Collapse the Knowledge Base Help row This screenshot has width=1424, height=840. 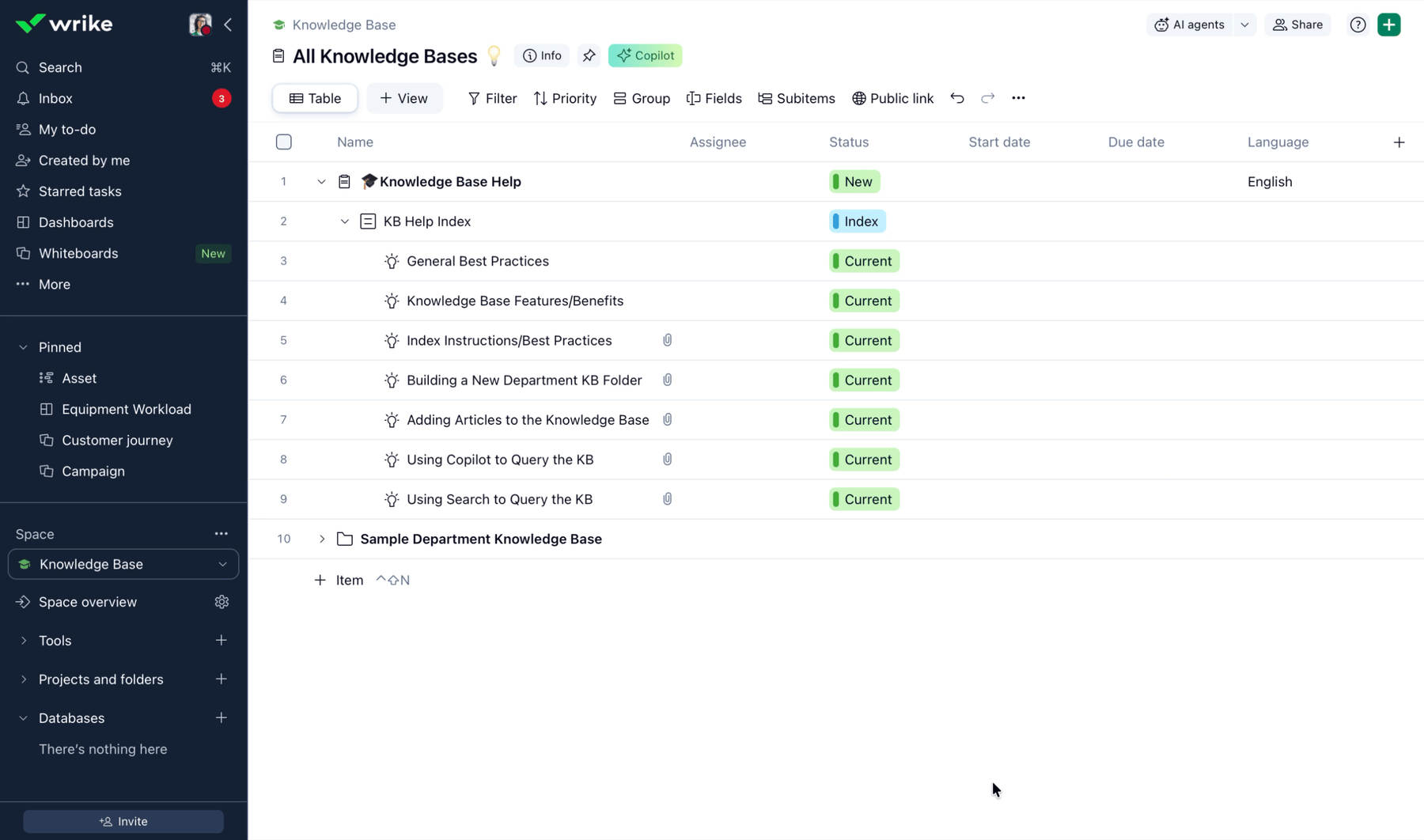click(321, 182)
